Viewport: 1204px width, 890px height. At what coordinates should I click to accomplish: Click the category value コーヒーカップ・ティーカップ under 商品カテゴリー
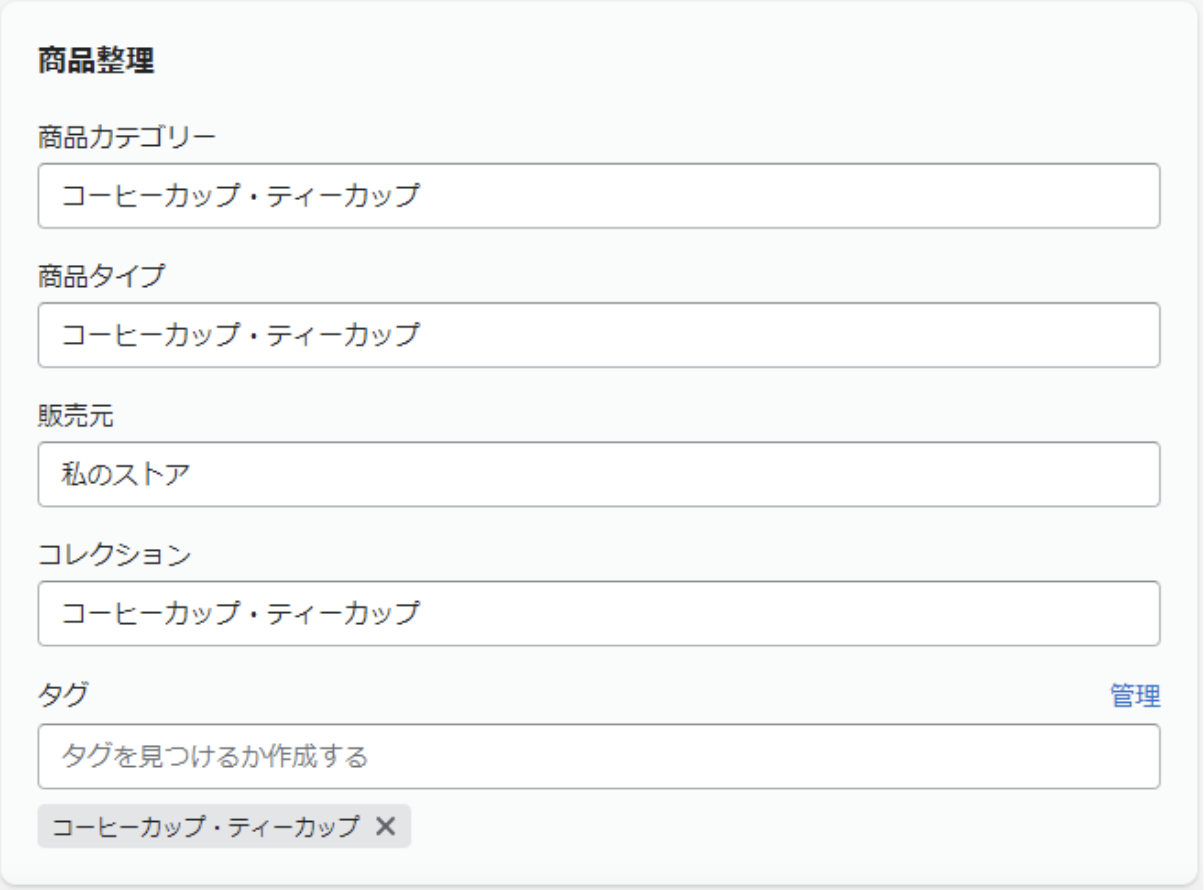[x=240, y=196]
